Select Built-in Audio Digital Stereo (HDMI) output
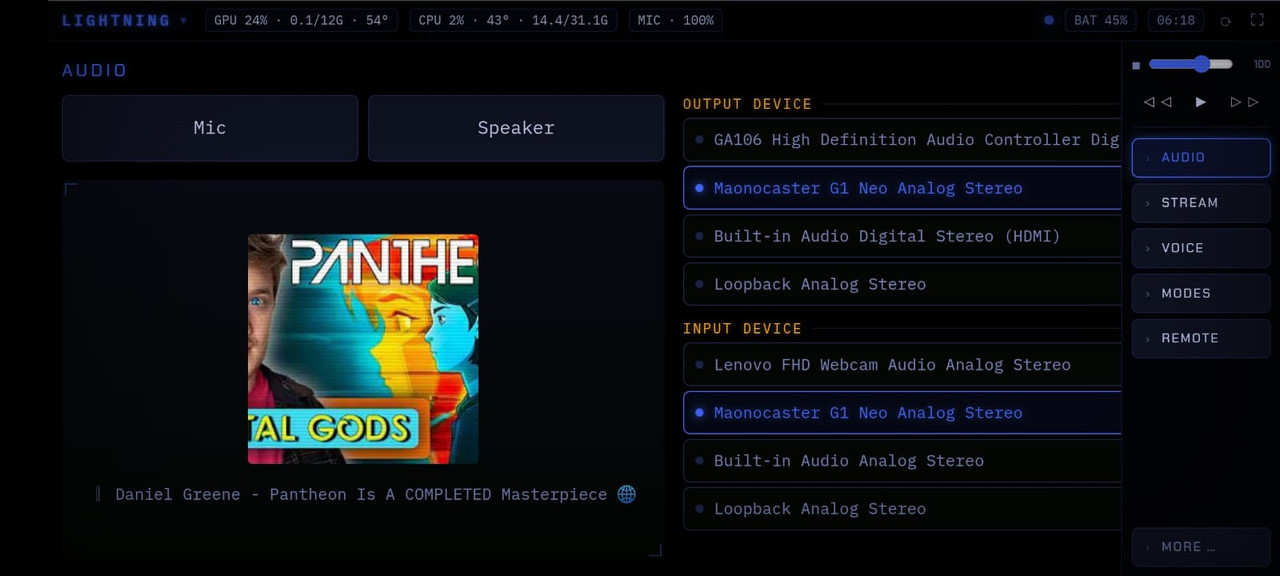Viewport: 1280px width, 576px height. click(x=902, y=236)
